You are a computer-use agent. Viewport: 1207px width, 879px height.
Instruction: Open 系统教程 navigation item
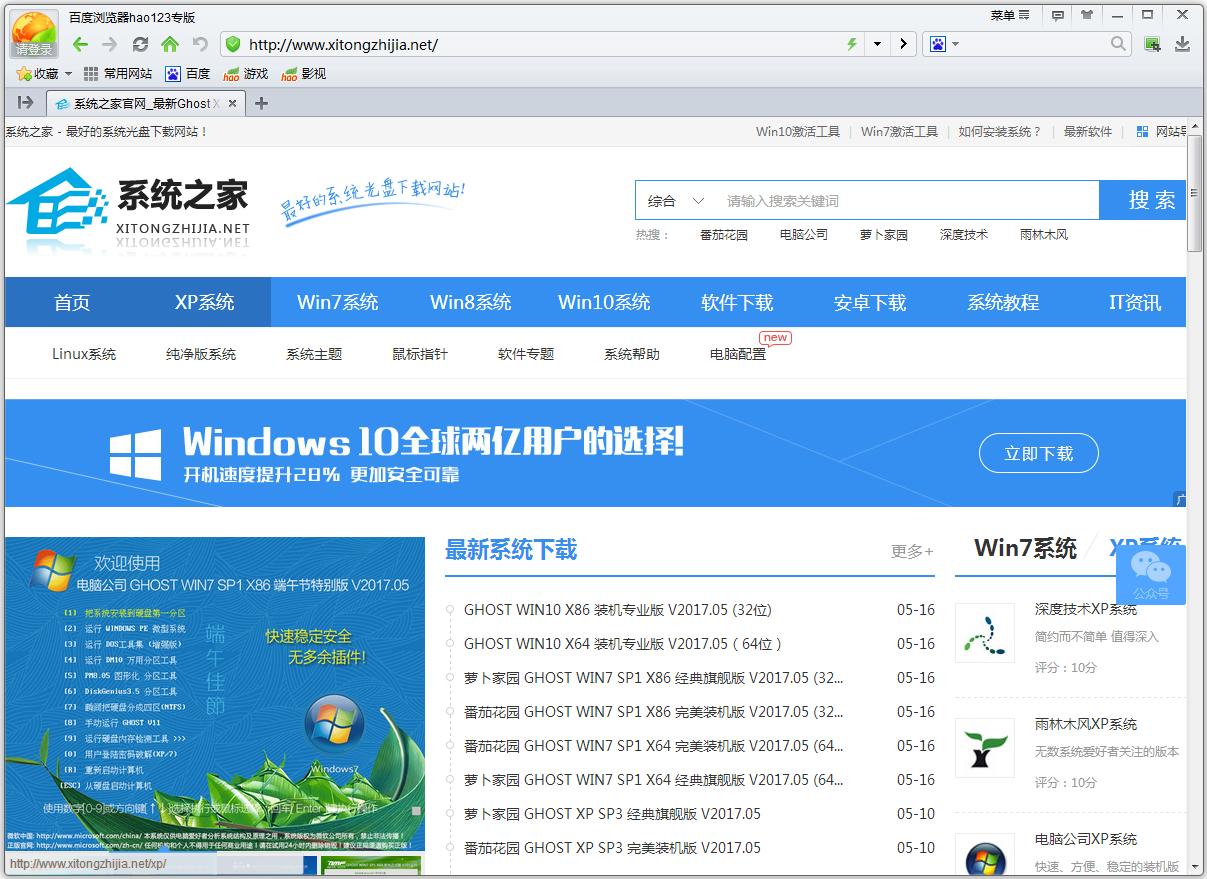[x=1003, y=302]
